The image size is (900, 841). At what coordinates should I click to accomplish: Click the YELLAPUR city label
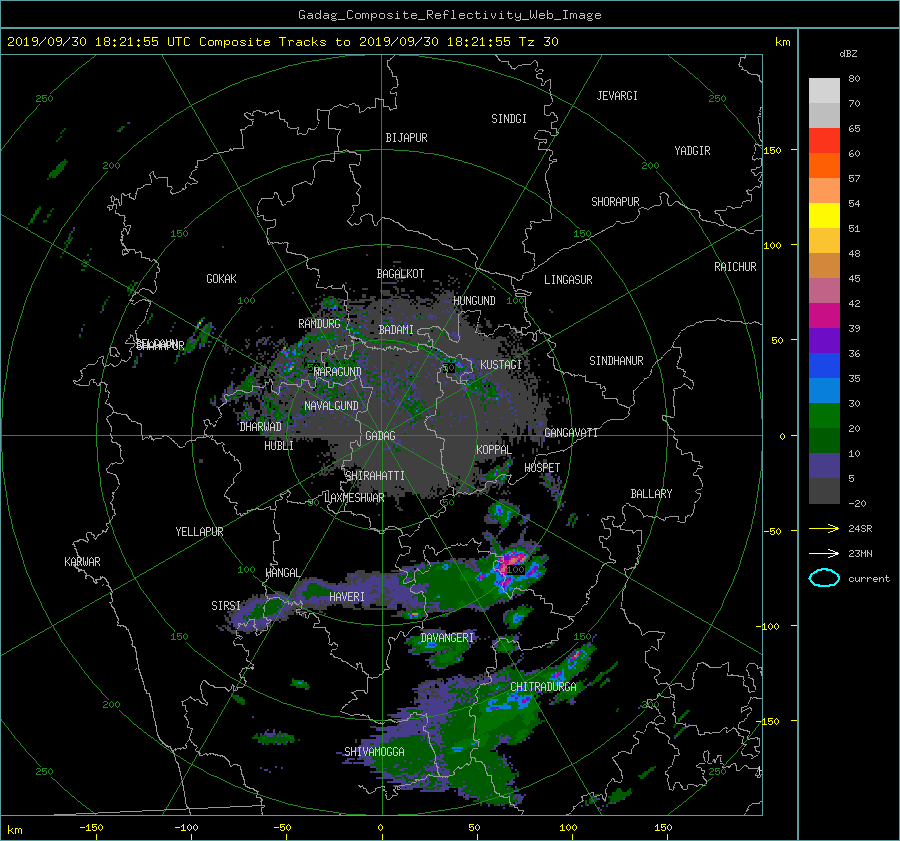click(199, 532)
